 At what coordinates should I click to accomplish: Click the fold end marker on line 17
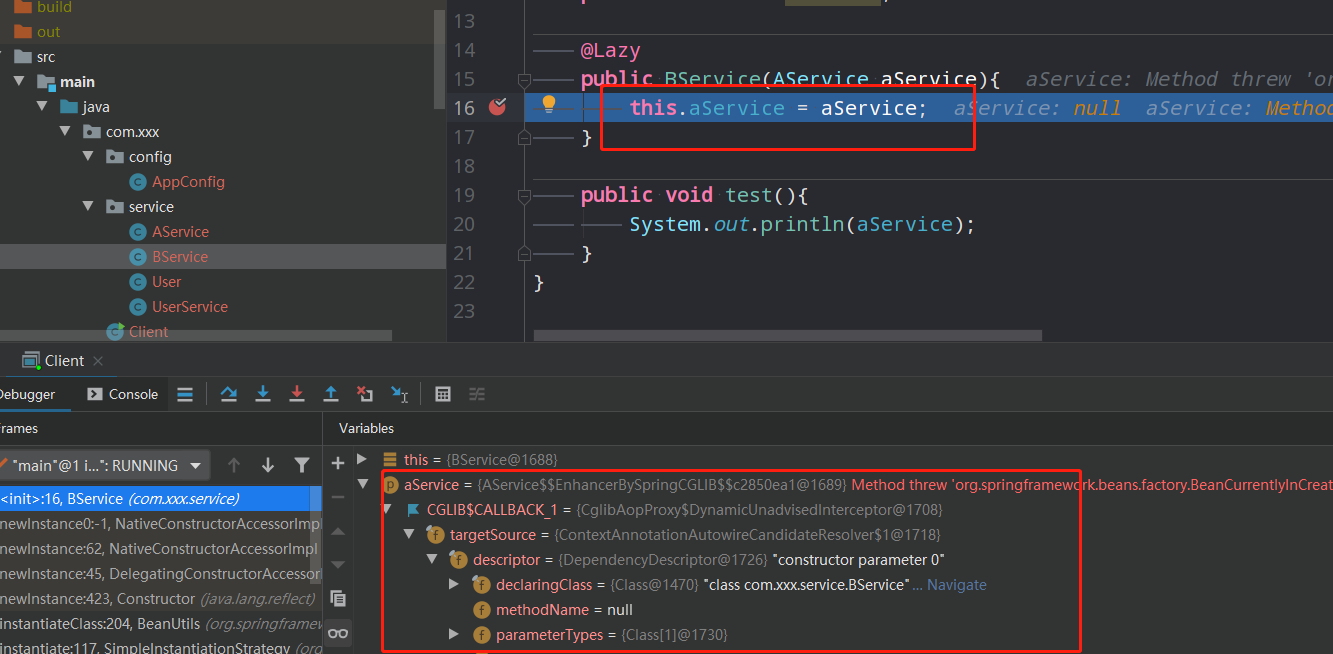pos(524,136)
